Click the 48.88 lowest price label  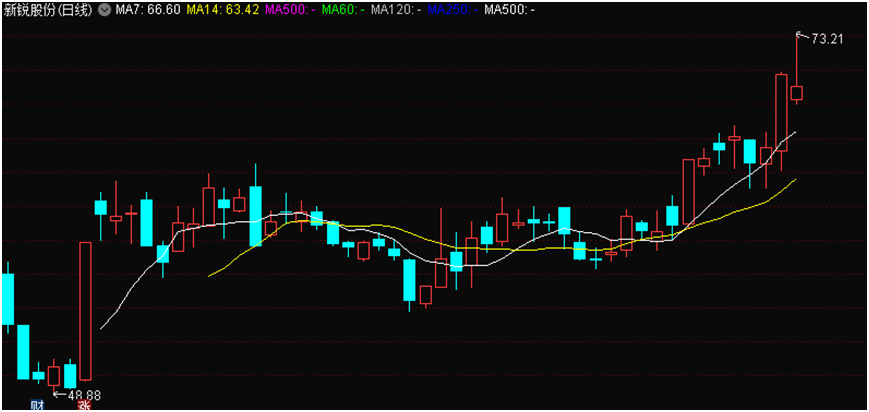[84, 395]
